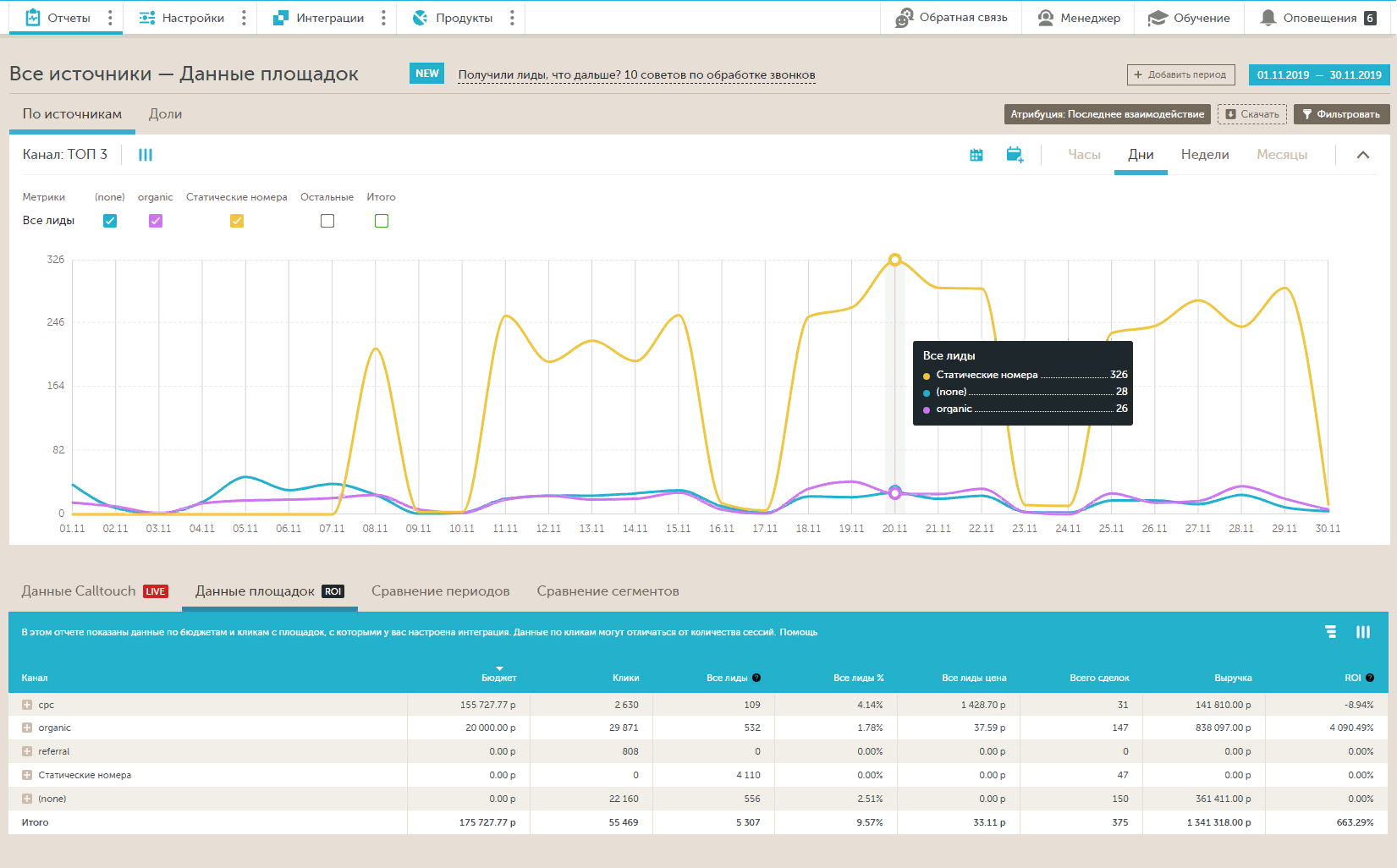Collapse the chart panel with chevron
This screenshot has height=868, width=1397.
(1363, 155)
